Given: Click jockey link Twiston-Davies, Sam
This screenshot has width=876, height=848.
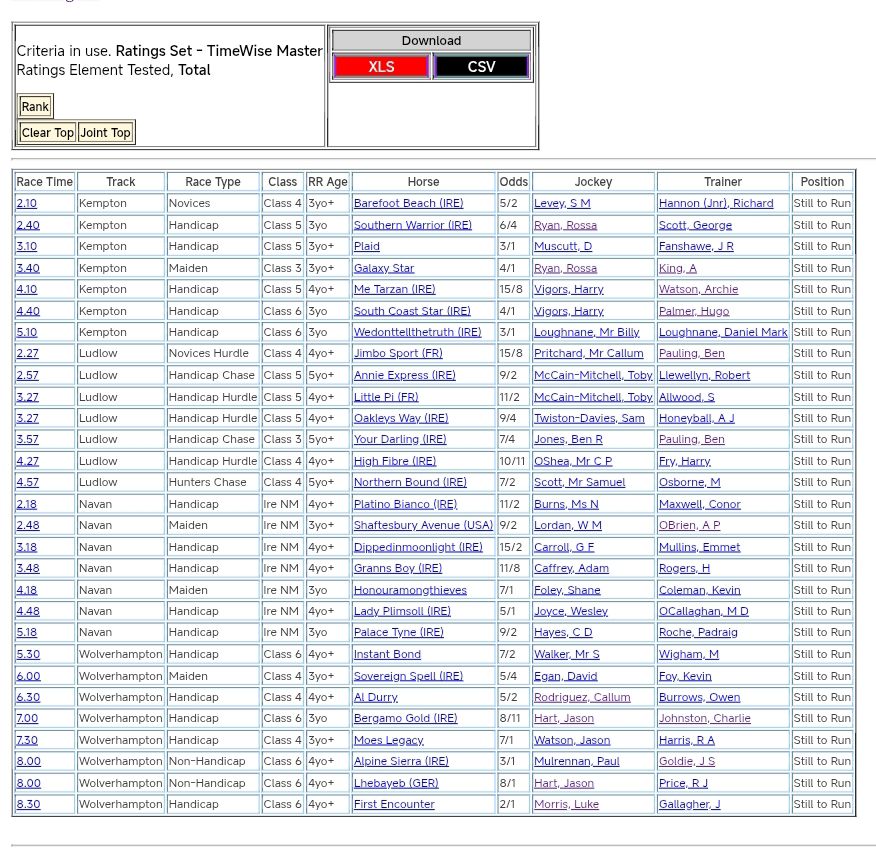Looking at the screenshot, I should coord(589,418).
